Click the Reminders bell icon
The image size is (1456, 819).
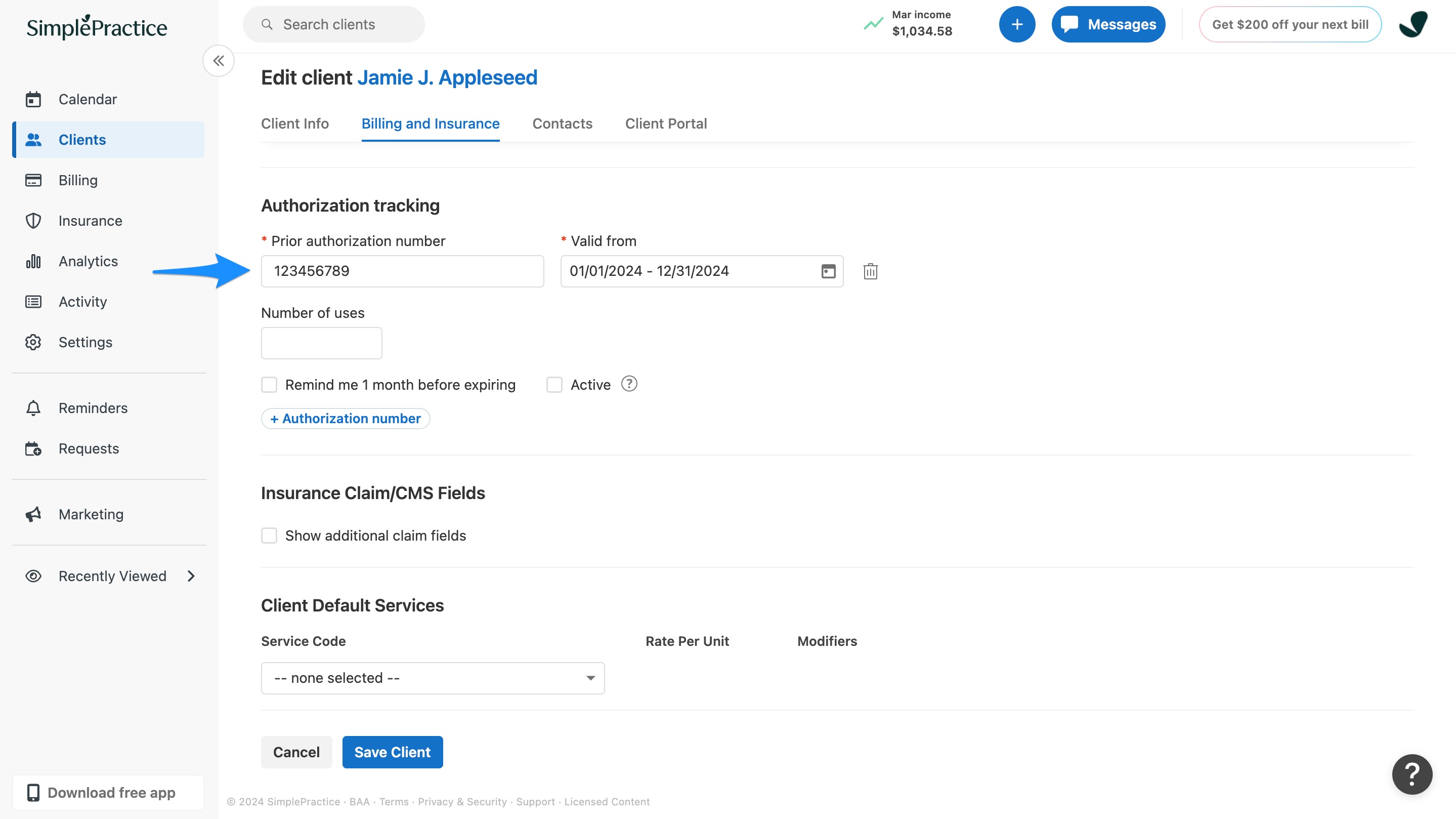pyautogui.click(x=33, y=408)
